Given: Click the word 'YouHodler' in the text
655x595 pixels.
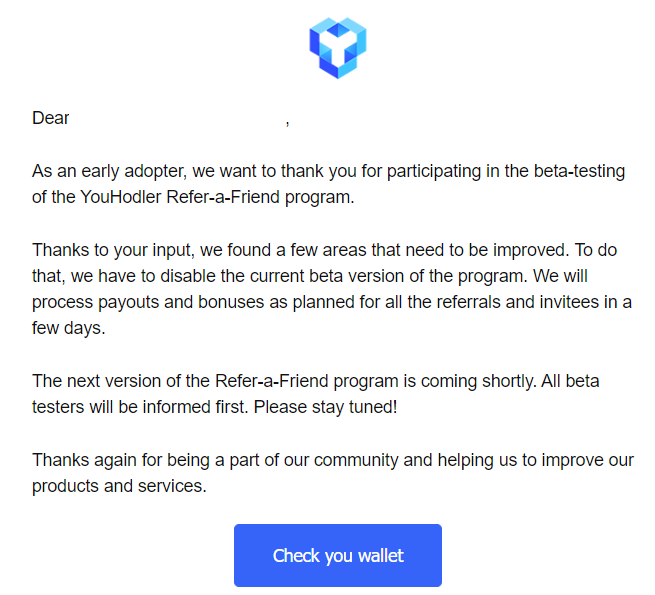Looking at the screenshot, I should coord(121,197).
